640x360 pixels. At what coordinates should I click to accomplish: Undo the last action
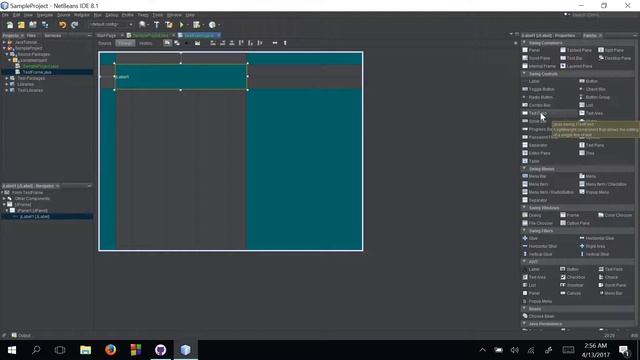(x=62, y=25)
